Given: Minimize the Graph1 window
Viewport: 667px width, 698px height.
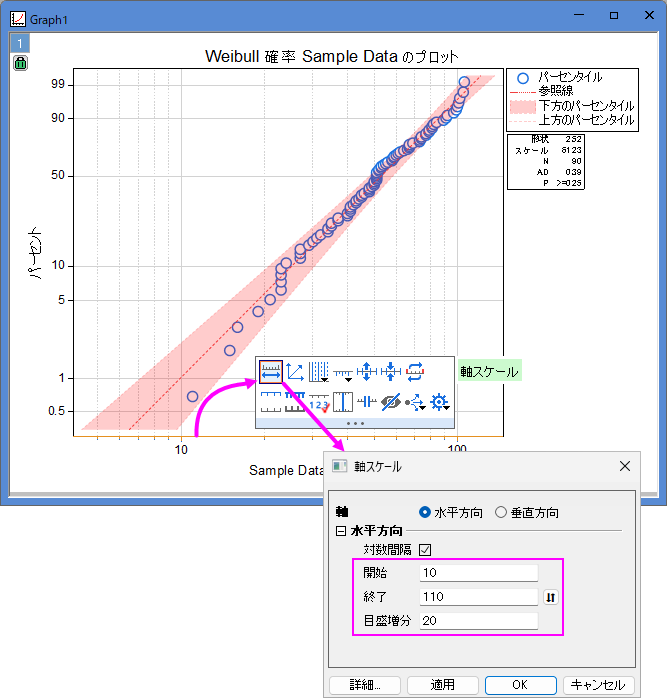Looking at the screenshot, I should tap(579, 16).
